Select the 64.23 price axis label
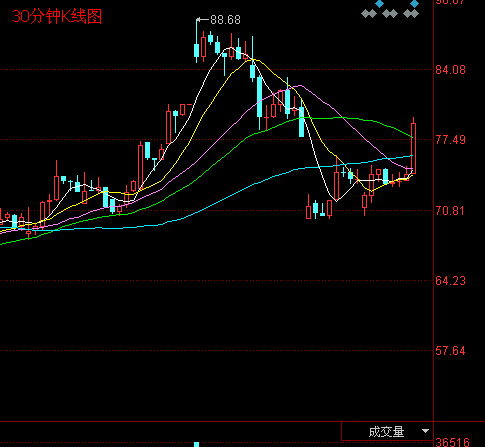 (x=450, y=281)
